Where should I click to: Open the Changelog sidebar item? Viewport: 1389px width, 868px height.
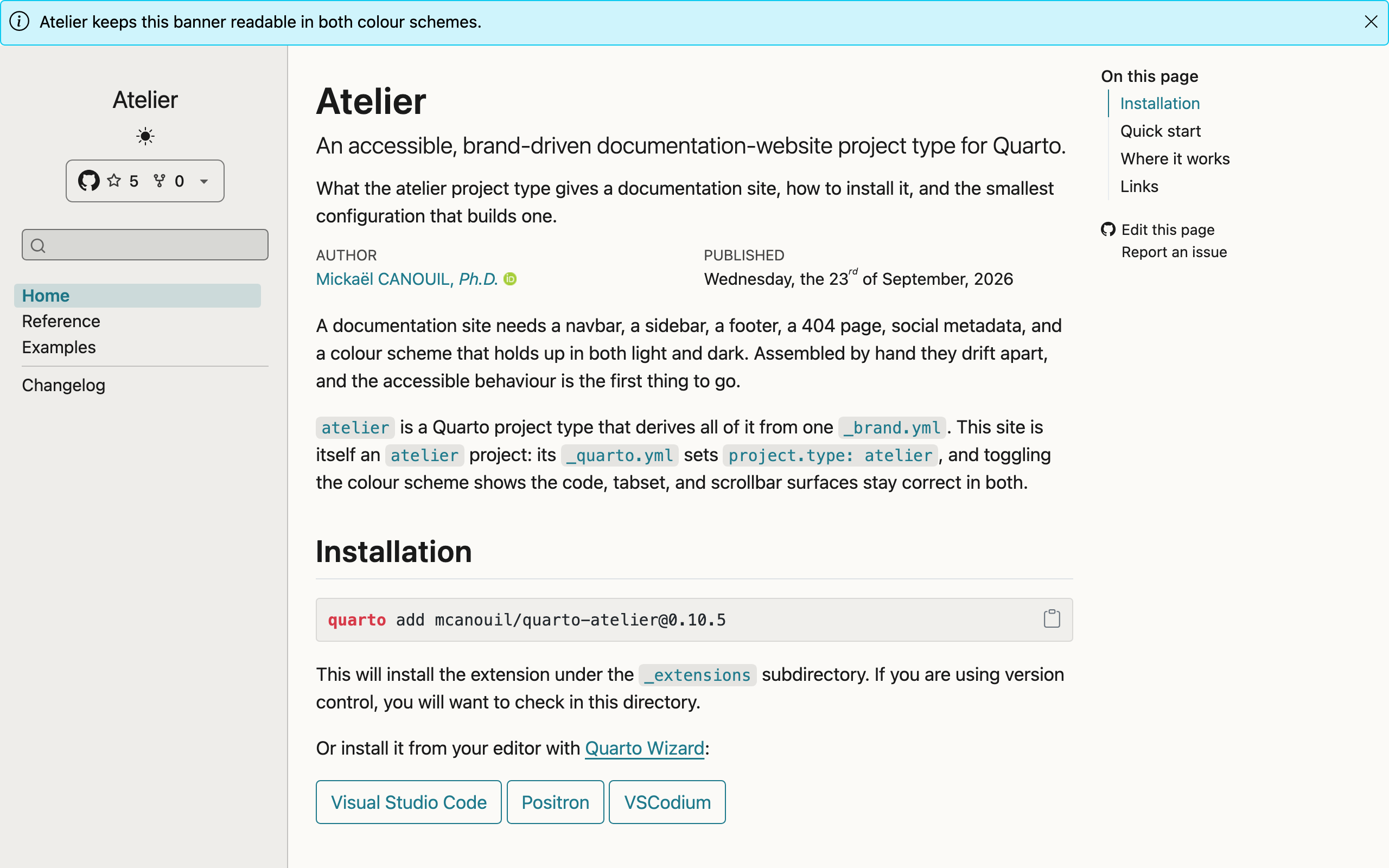pos(63,385)
